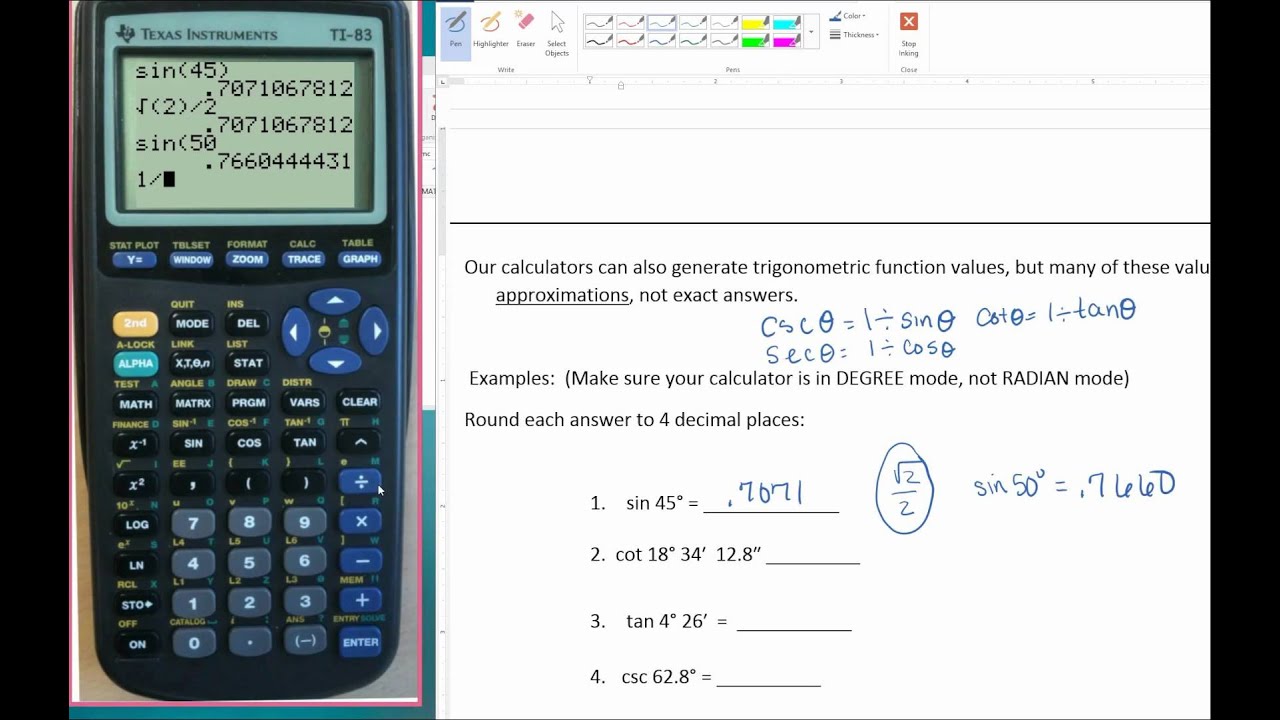Click the number 0 calculator key
Image resolution: width=1280 pixels, height=720 pixels.
(194, 643)
